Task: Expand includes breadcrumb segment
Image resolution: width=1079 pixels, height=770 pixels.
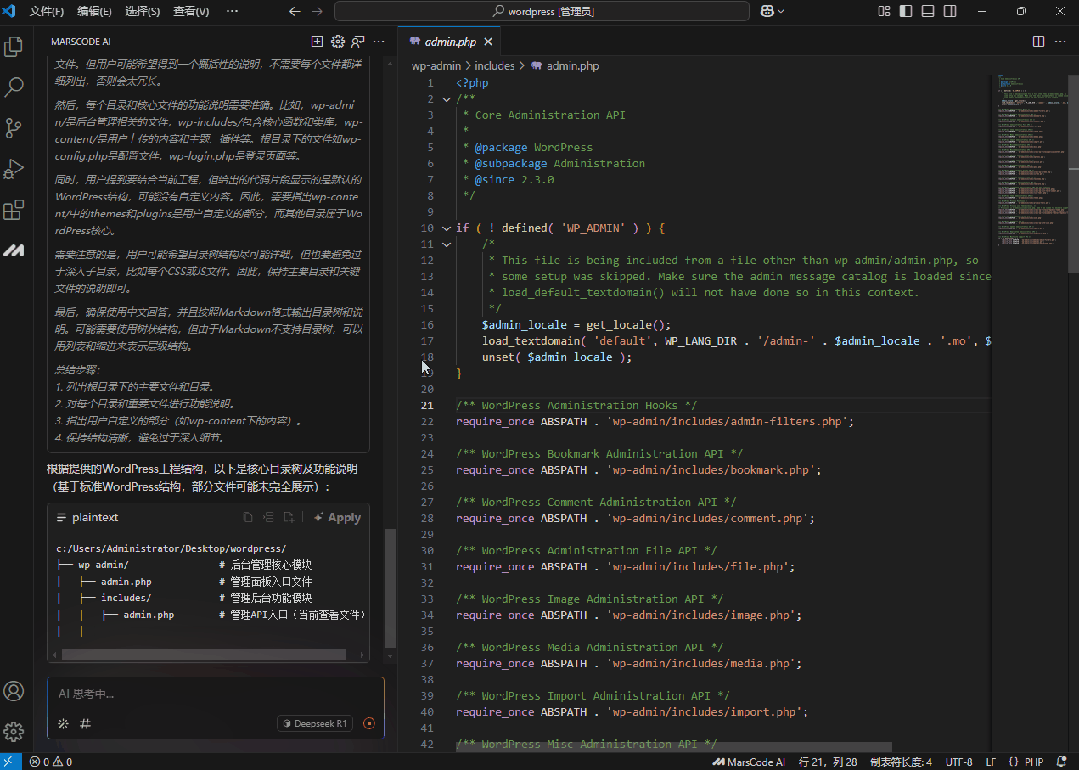Action: (x=494, y=66)
